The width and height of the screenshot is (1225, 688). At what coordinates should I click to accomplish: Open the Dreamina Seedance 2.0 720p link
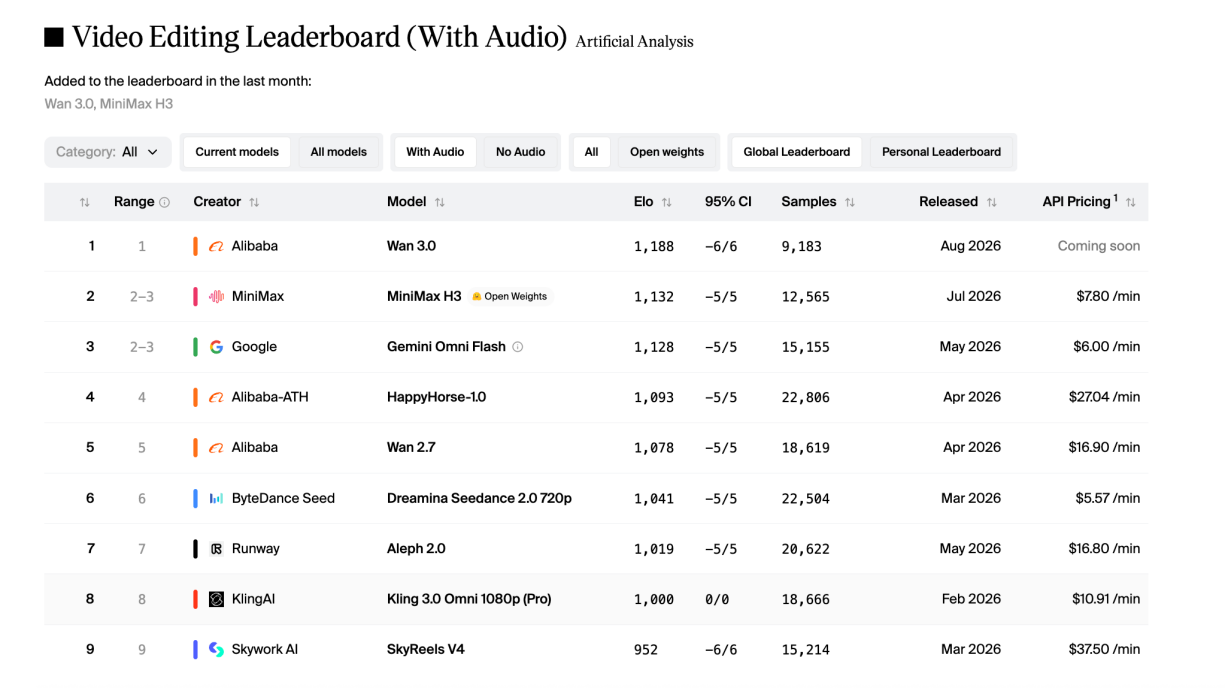[x=479, y=498]
